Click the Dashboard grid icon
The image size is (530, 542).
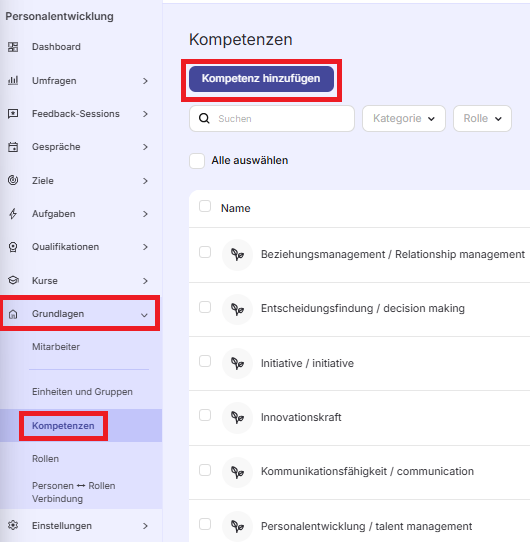(13, 47)
